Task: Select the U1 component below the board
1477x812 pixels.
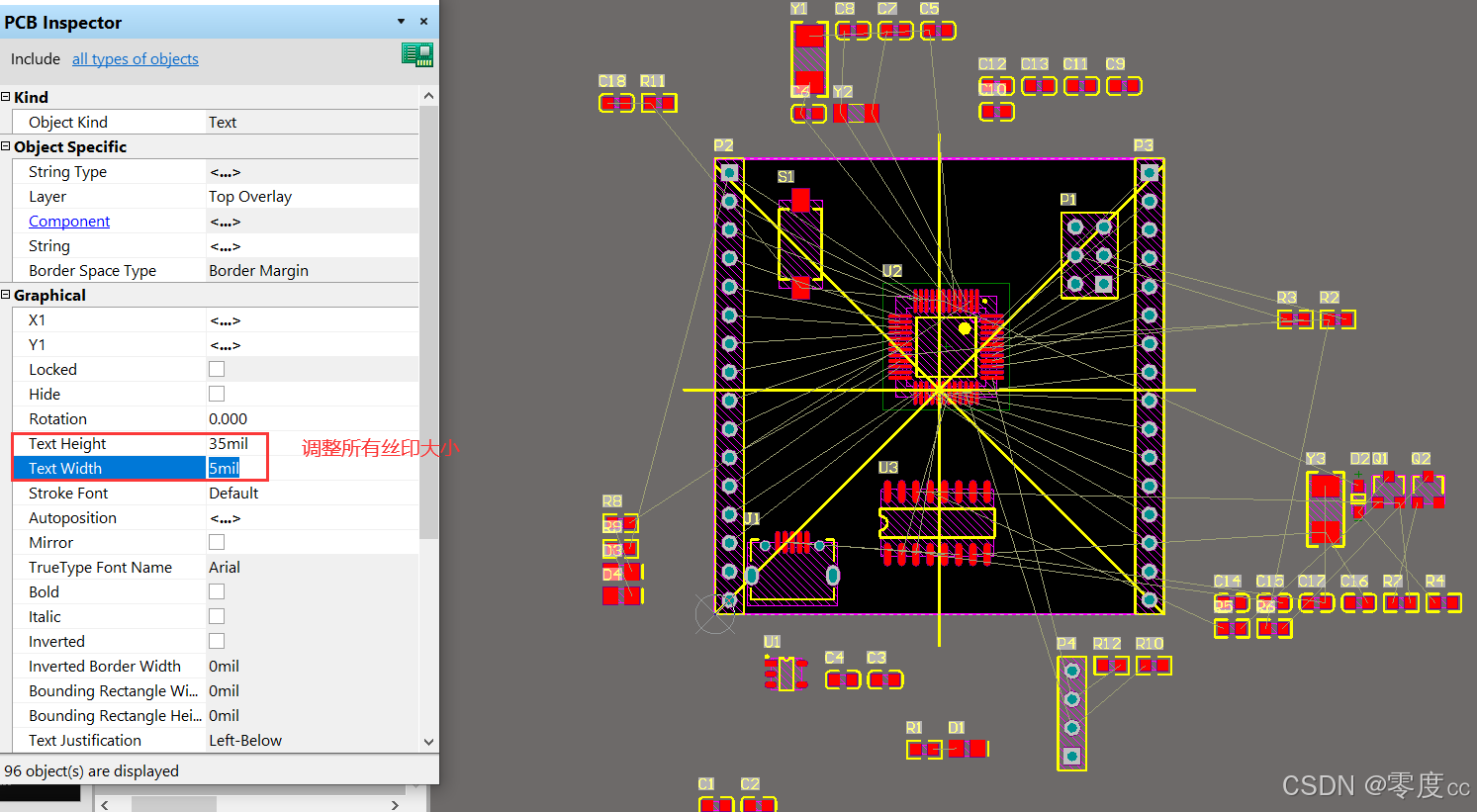Action: pyautogui.click(x=785, y=673)
